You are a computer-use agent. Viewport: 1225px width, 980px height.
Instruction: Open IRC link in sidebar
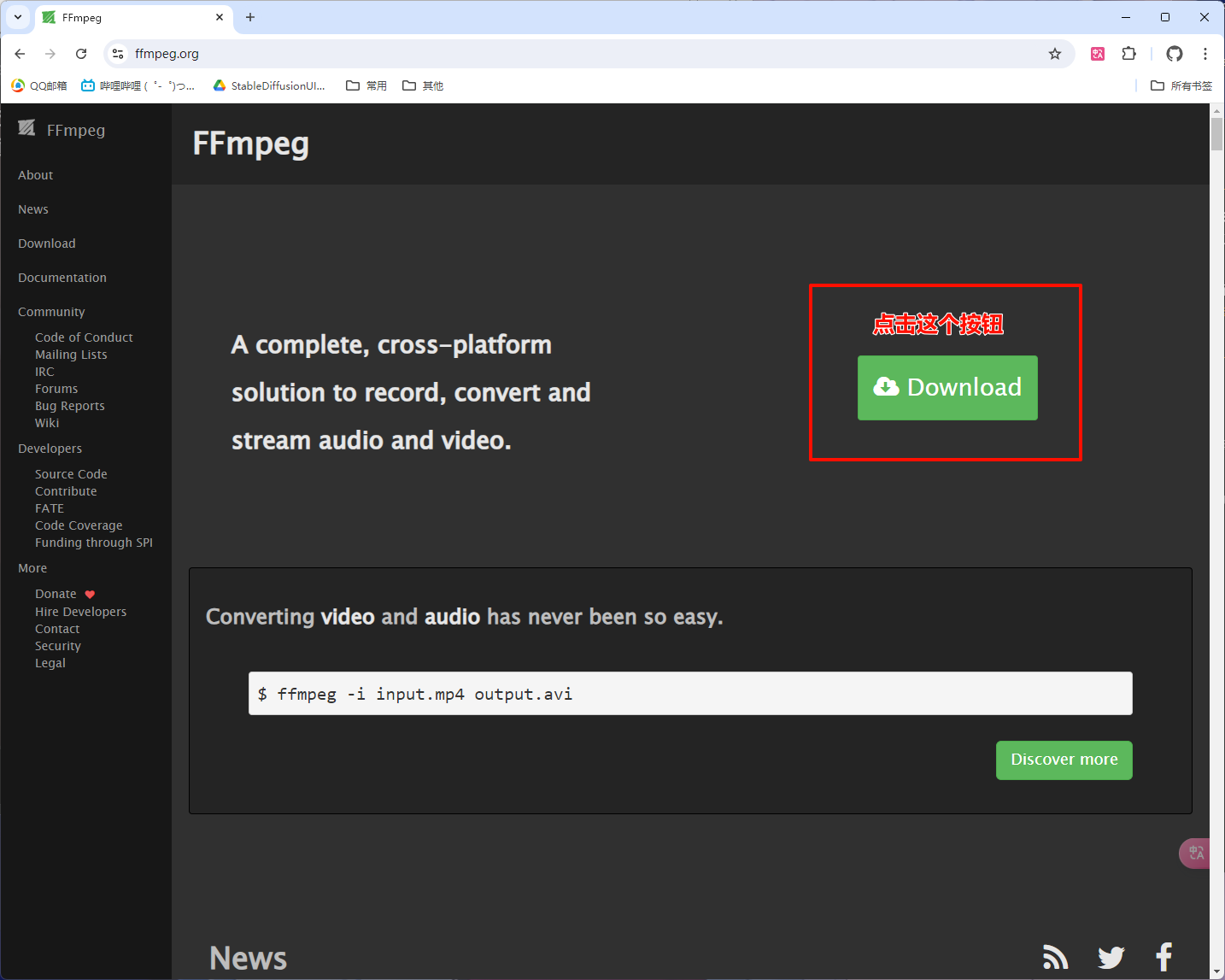(44, 372)
